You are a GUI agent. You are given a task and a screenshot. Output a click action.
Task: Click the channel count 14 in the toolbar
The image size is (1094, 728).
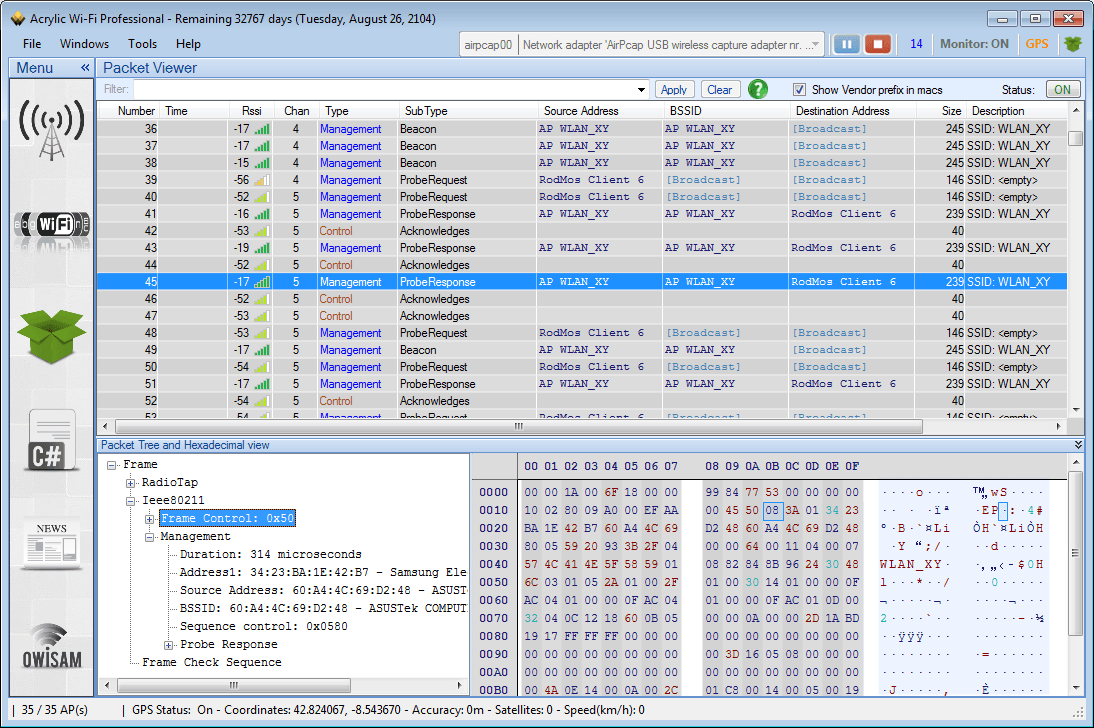tap(916, 44)
